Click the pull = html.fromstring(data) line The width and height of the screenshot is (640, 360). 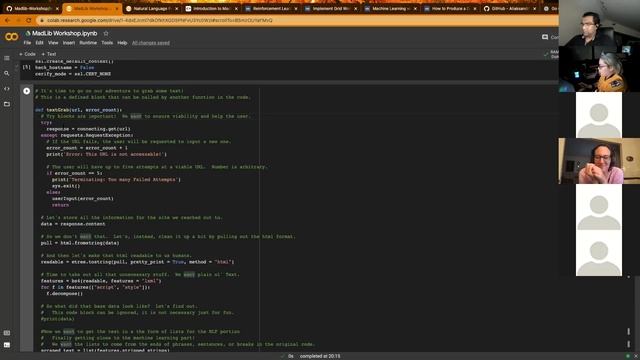(80, 243)
